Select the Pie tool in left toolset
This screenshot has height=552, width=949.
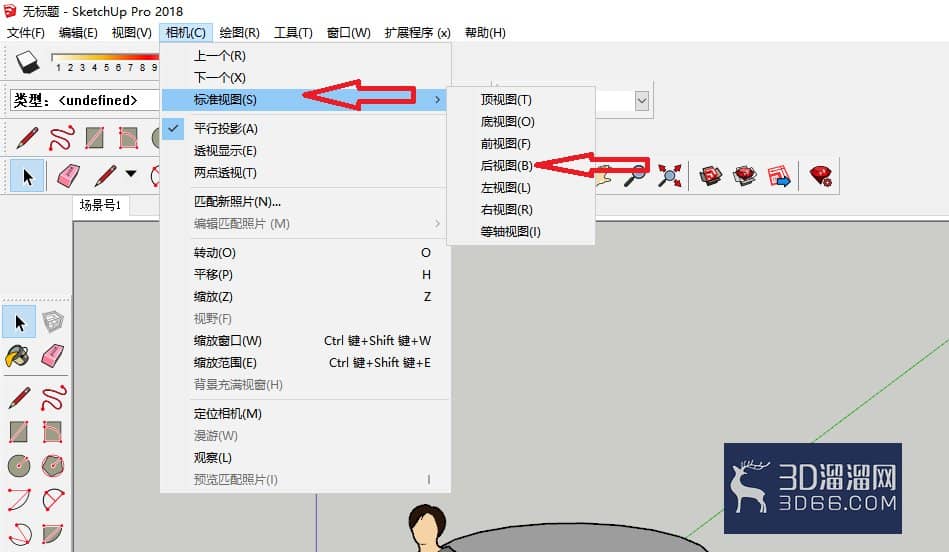(x=53, y=534)
